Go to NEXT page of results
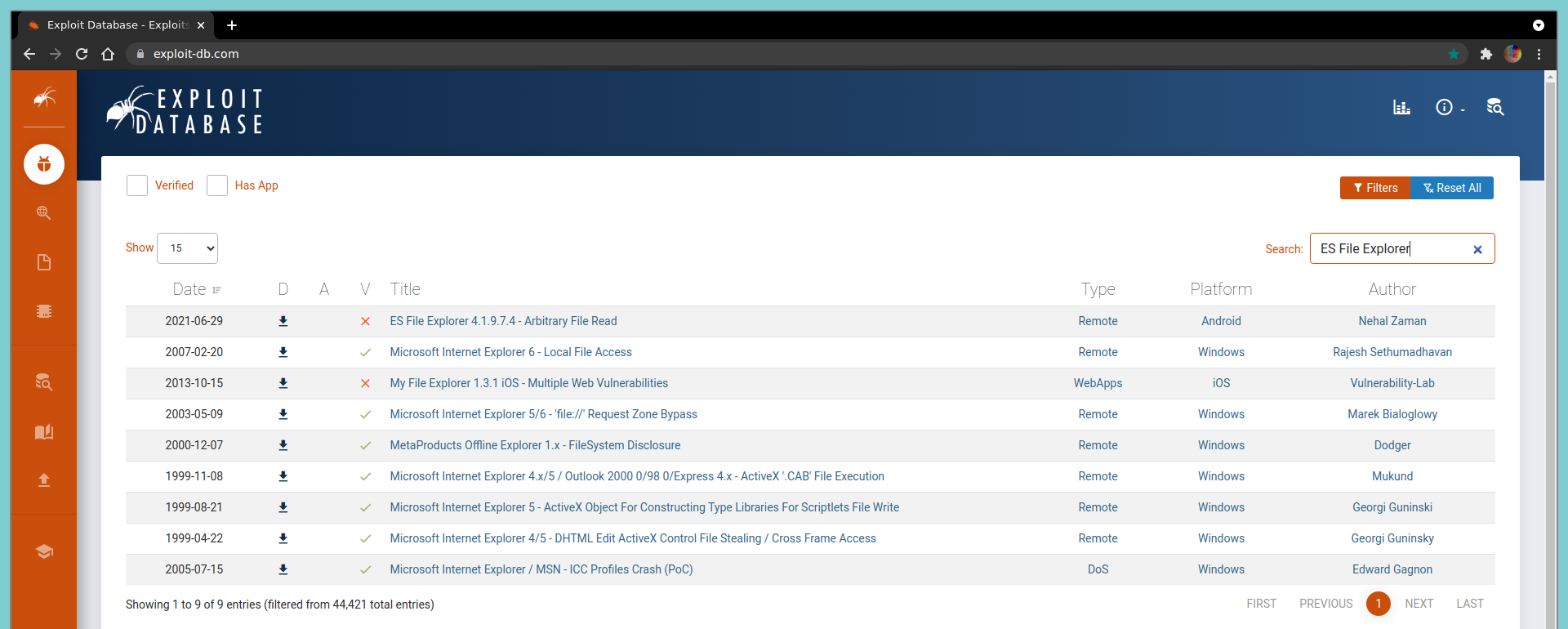Screen dimensions: 1568x629 (x=1419, y=604)
